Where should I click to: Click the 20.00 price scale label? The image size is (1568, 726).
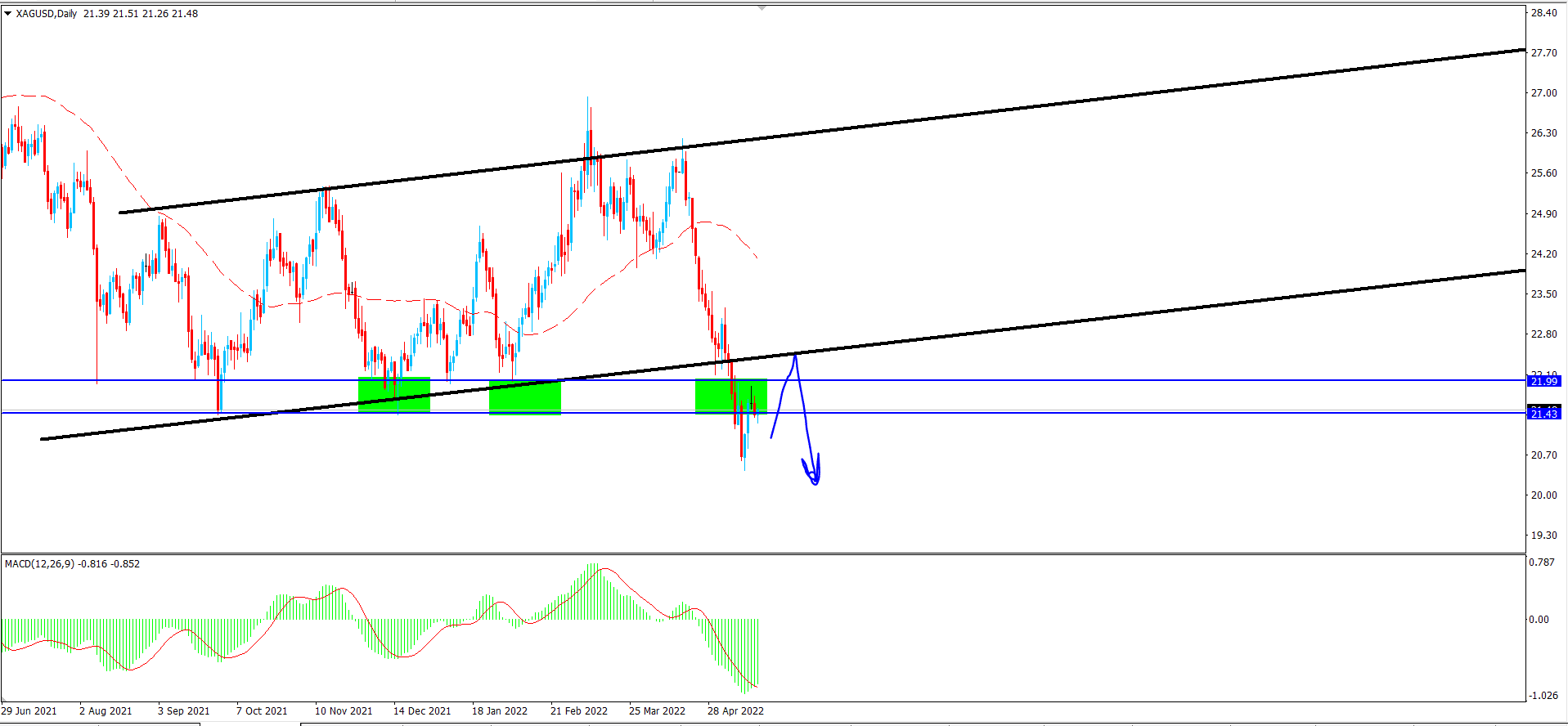point(1544,495)
